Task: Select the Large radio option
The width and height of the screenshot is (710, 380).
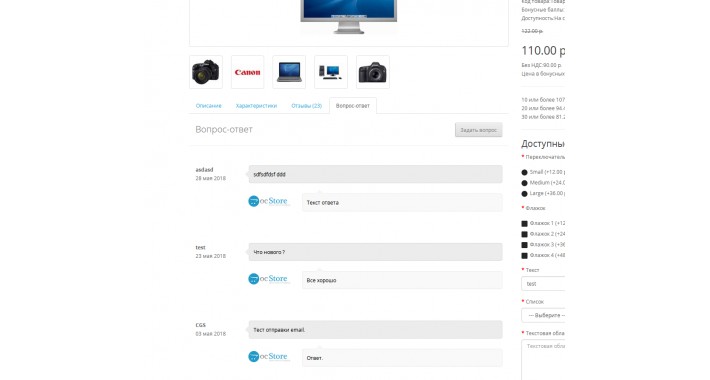Action: (x=524, y=193)
